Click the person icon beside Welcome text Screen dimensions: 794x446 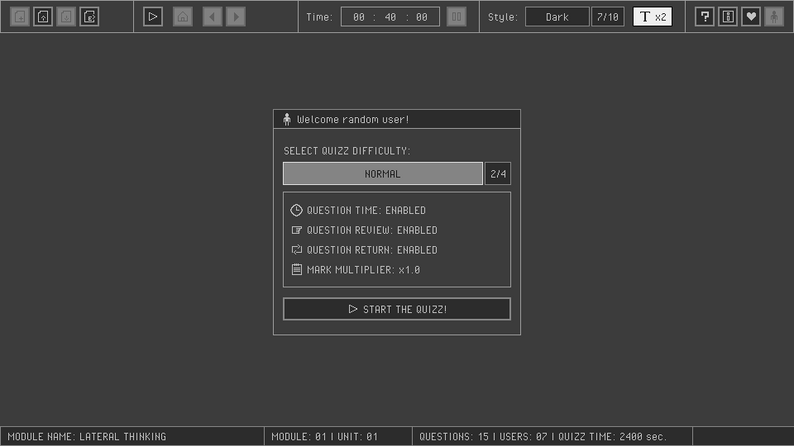[x=287, y=119]
